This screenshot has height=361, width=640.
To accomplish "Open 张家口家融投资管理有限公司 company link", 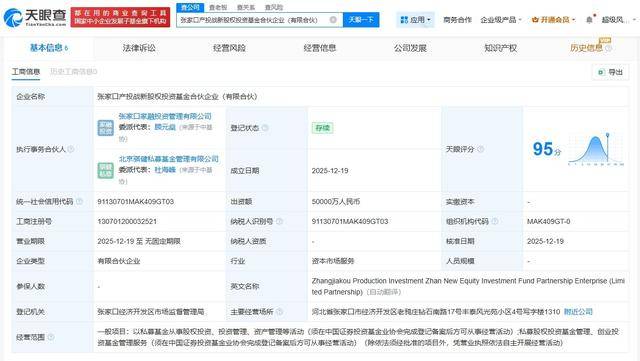I will coord(165,116).
